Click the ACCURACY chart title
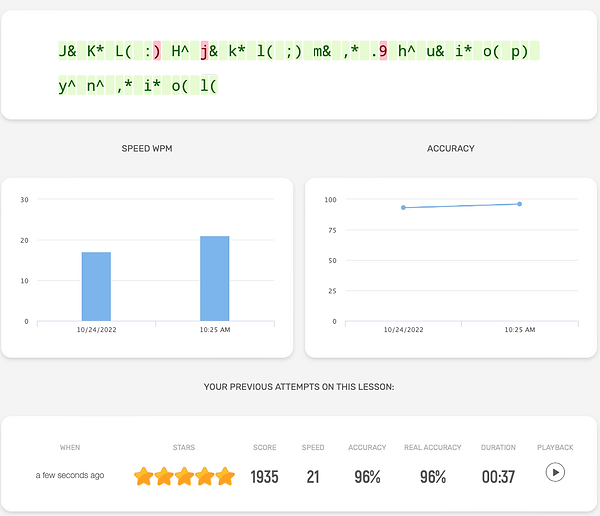600x516 pixels. [451, 149]
